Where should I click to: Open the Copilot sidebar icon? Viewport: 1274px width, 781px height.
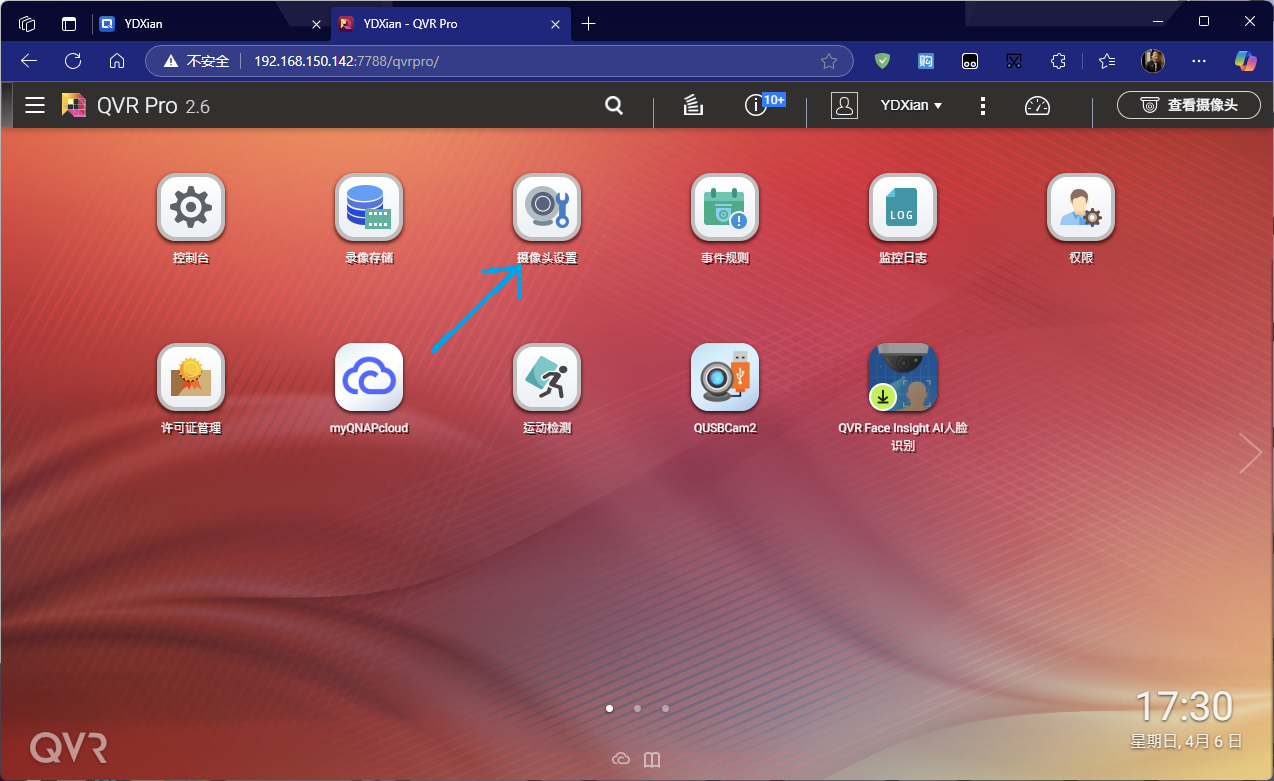click(x=1245, y=61)
